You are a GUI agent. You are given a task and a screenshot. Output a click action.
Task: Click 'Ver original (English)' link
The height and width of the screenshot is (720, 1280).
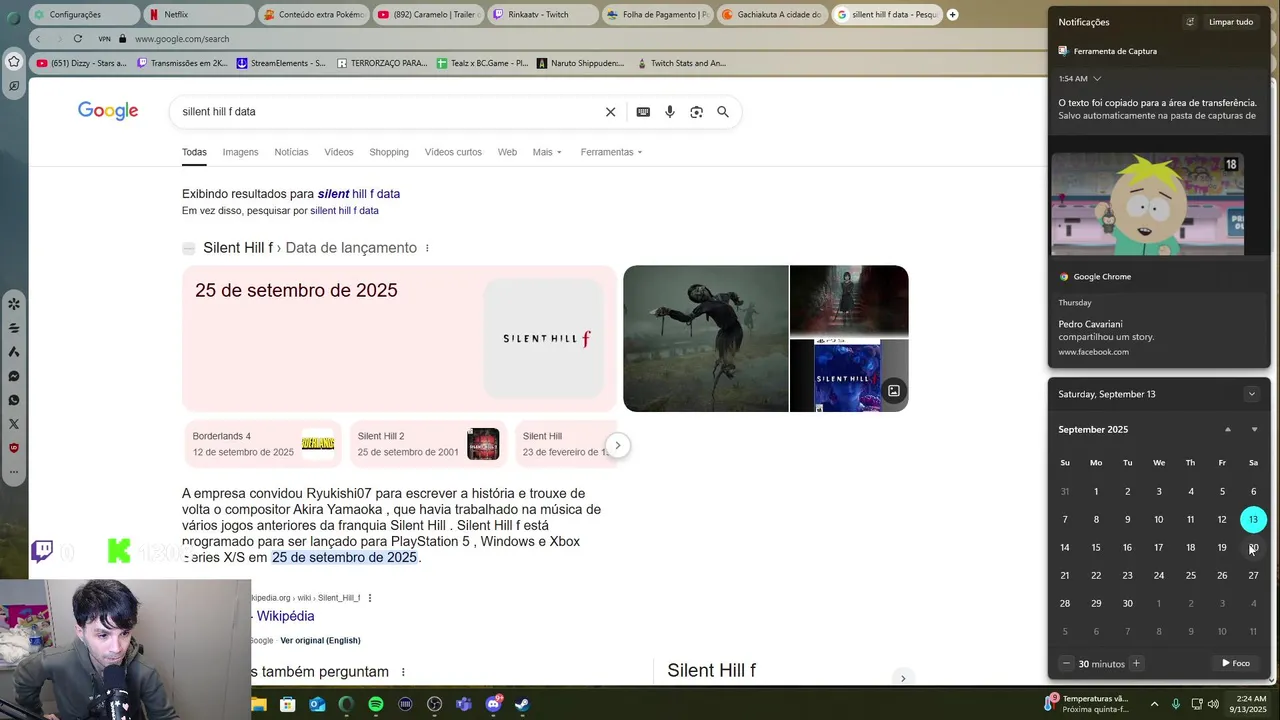pyautogui.click(x=320, y=640)
